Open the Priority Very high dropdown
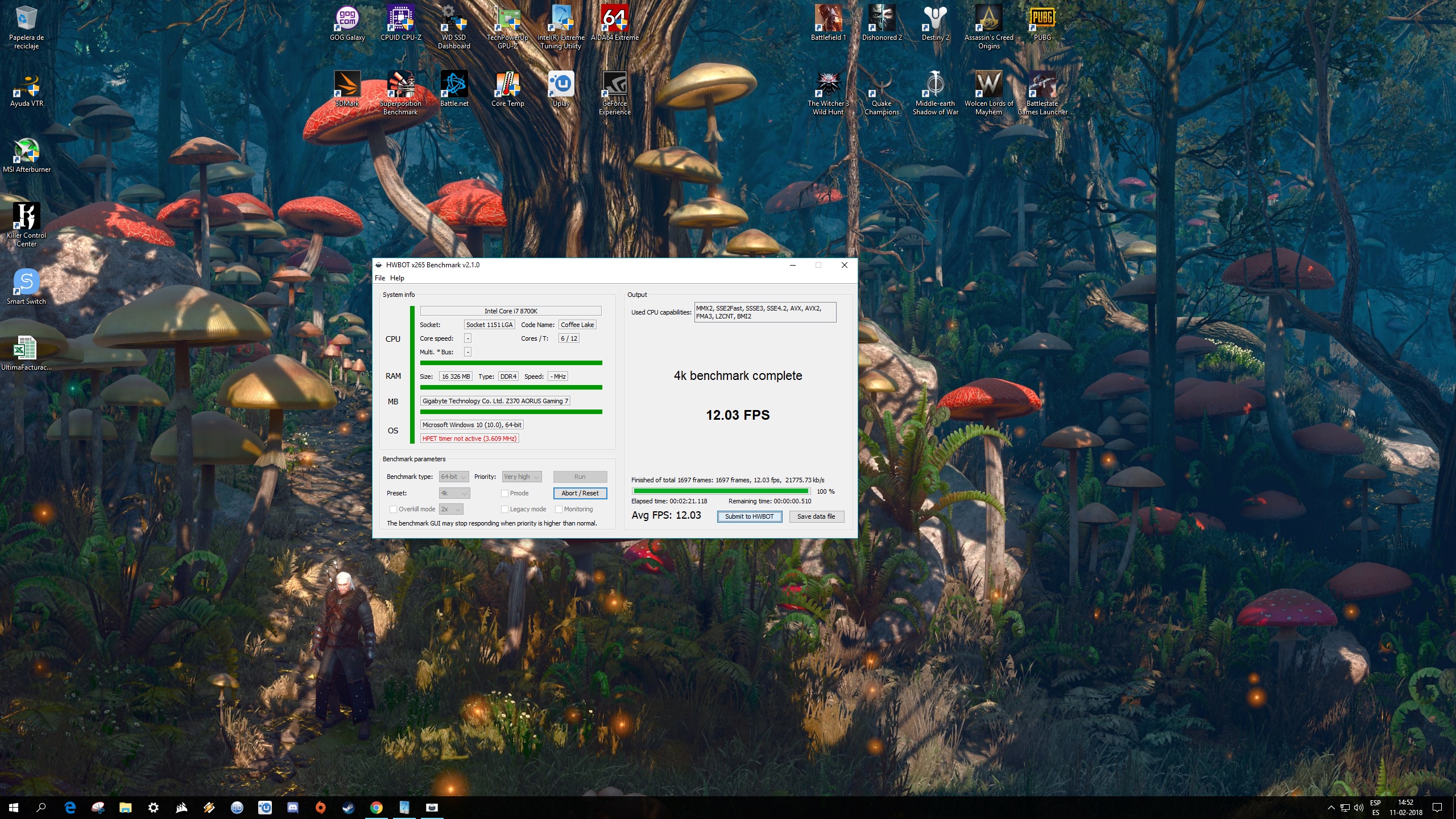1456x819 pixels. coord(522,477)
